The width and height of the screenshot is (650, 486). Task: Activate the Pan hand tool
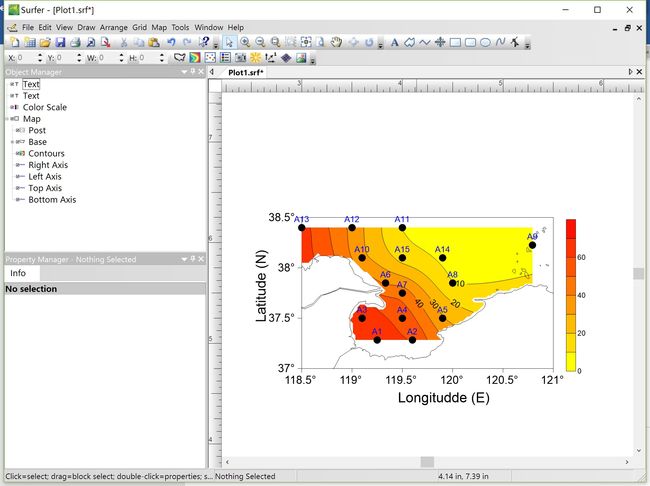[336, 42]
